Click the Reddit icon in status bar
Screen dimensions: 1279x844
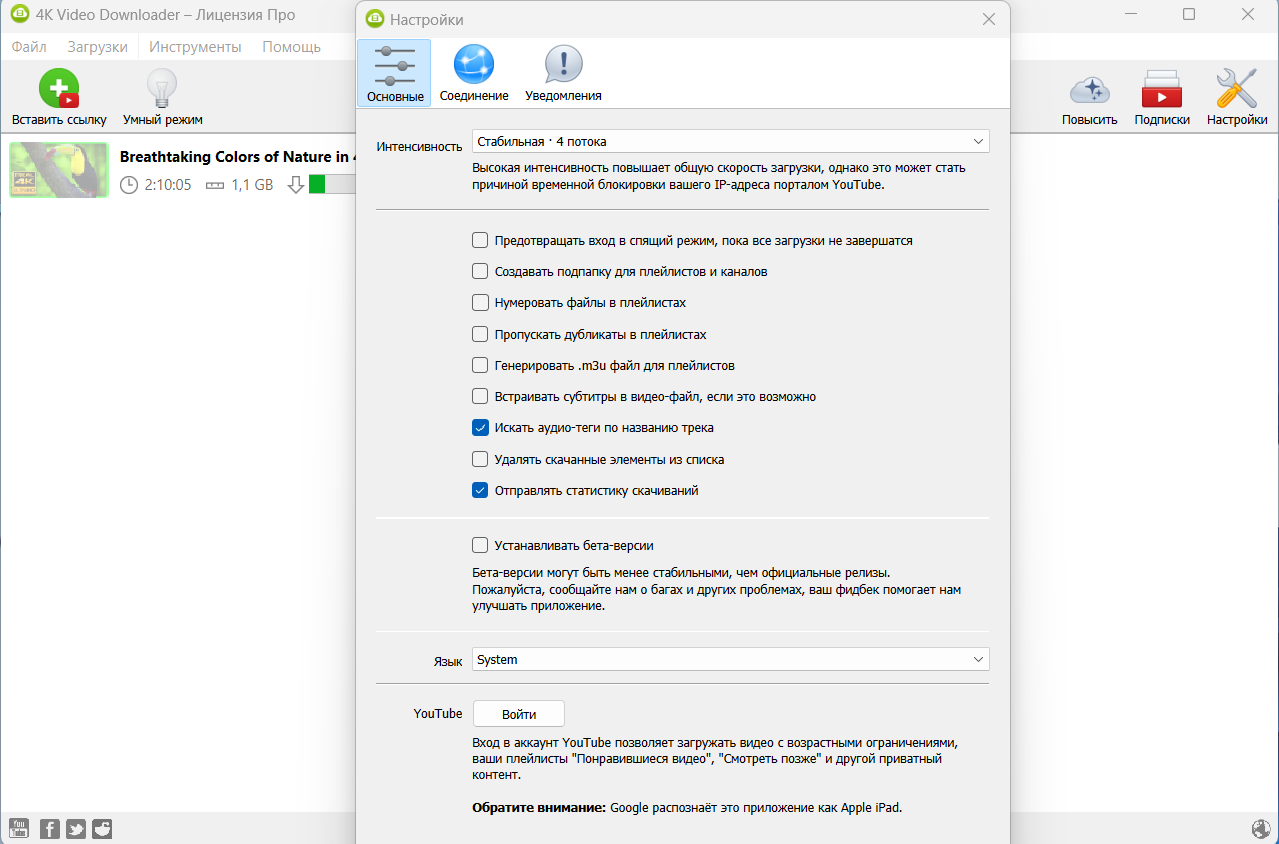click(x=102, y=828)
